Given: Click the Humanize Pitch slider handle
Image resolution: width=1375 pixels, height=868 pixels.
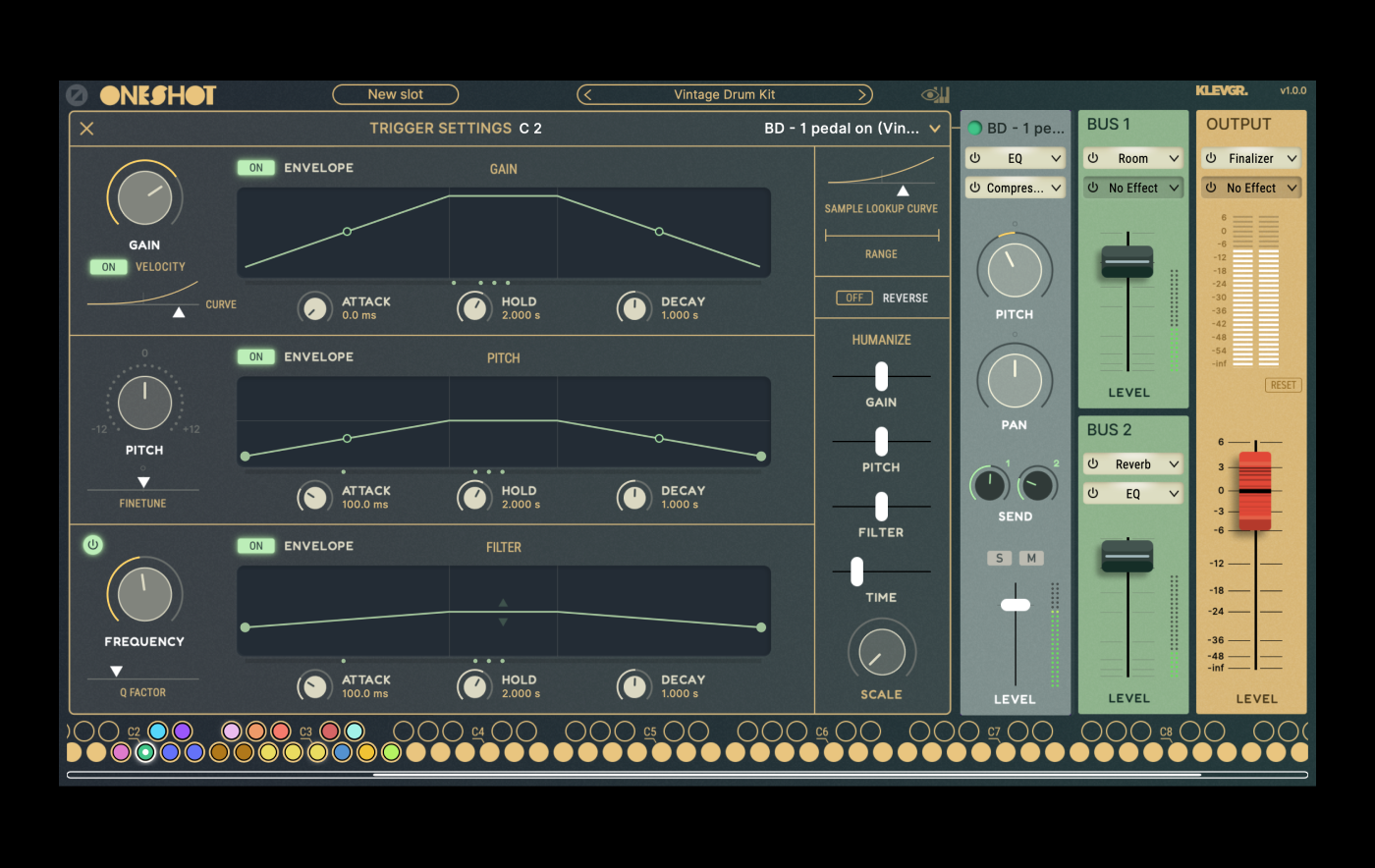Looking at the screenshot, I should (x=881, y=442).
